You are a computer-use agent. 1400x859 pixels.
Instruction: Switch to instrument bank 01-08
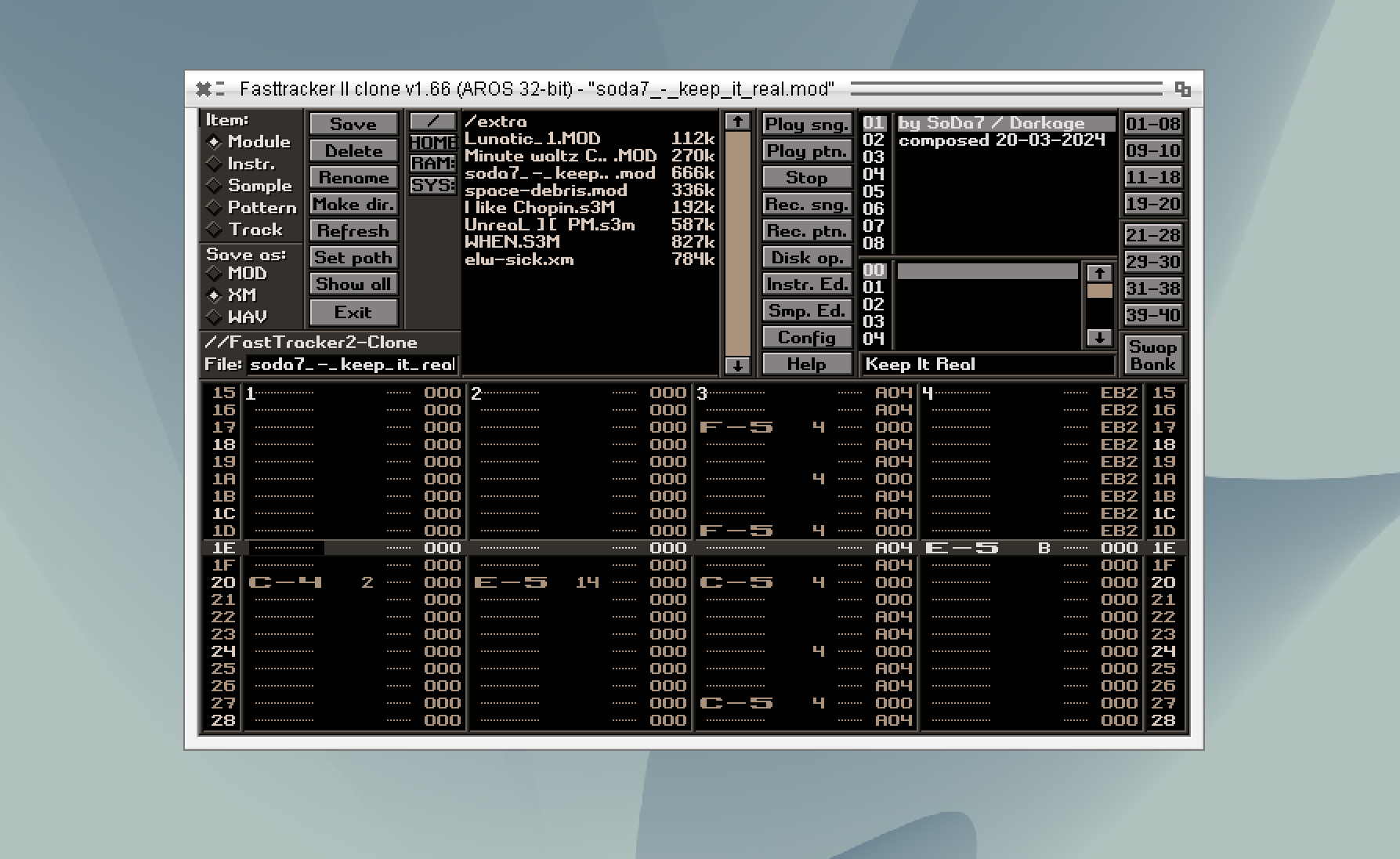click(1152, 124)
